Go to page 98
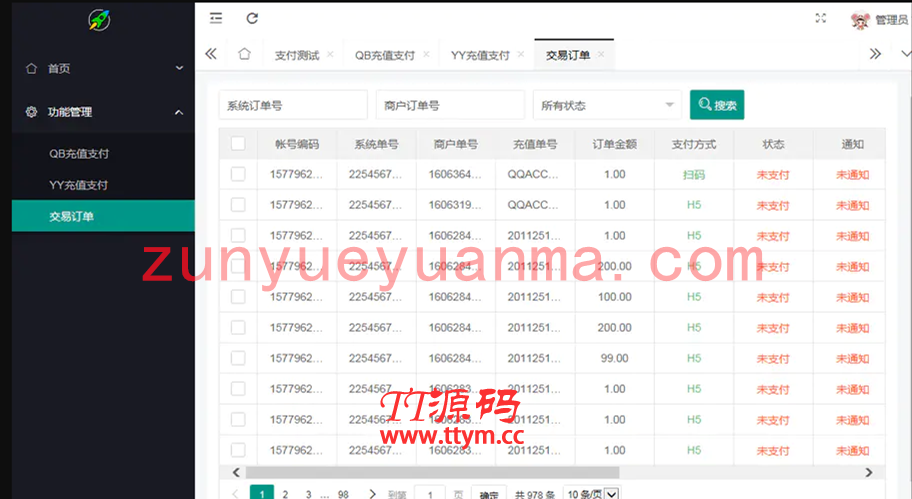 pyautogui.click(x=343, y=494)
